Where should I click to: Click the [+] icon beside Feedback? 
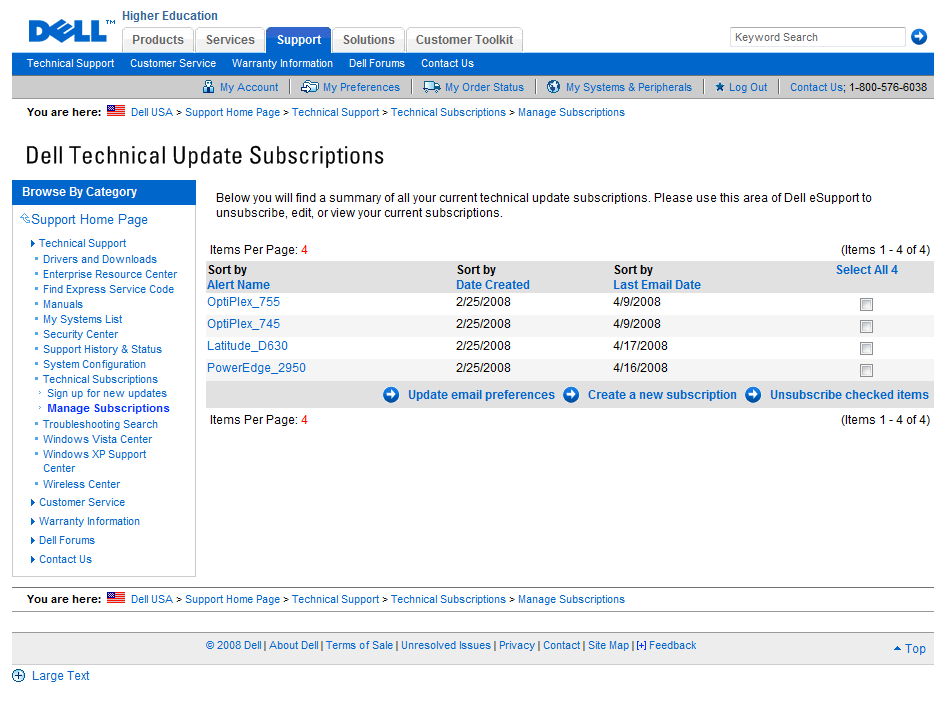[641, 645]
